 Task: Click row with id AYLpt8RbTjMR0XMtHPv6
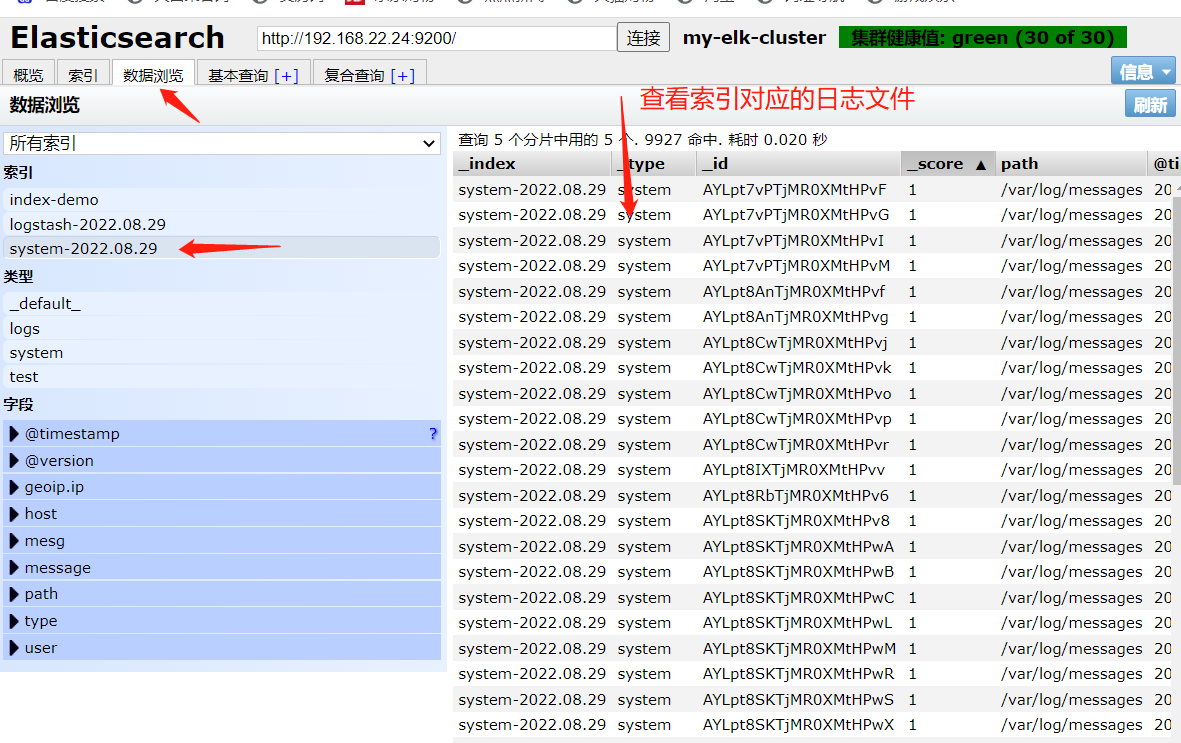click(813, 495)
